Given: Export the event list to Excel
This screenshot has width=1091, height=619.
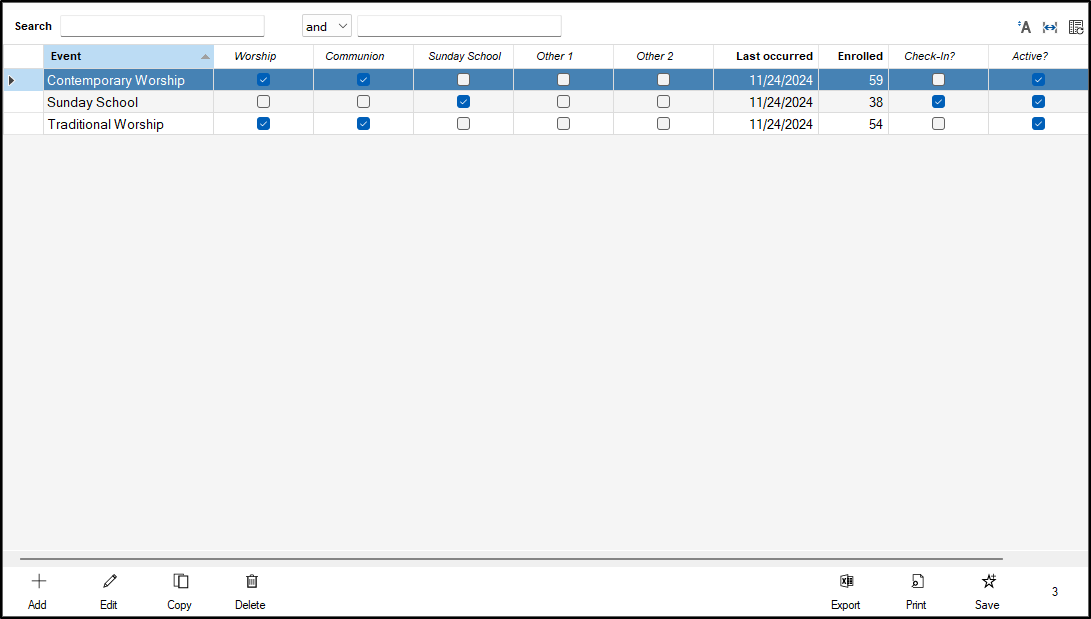Looking at the screenshot, I should [x=845, y=582].
